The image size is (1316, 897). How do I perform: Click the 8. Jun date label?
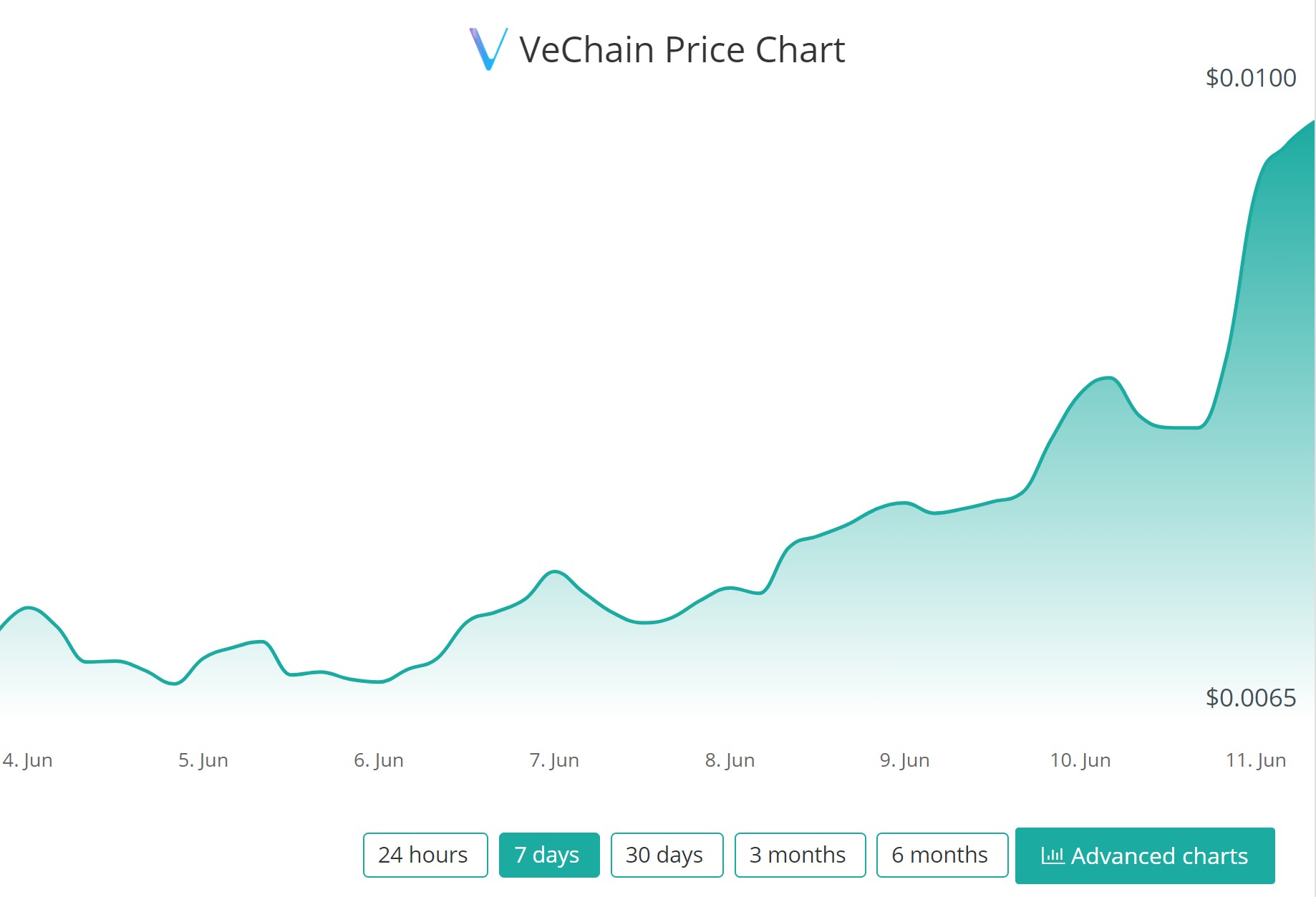[x=730, y=760]
